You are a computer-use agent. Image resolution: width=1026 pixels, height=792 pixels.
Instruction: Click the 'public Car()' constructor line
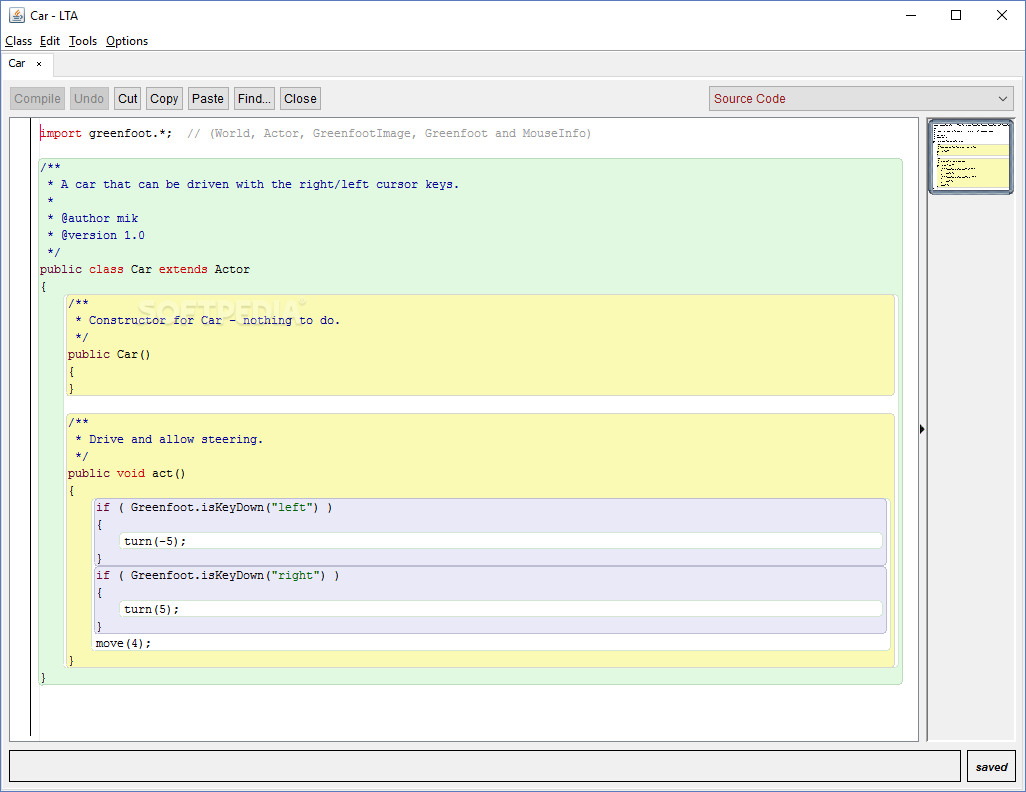109,355
